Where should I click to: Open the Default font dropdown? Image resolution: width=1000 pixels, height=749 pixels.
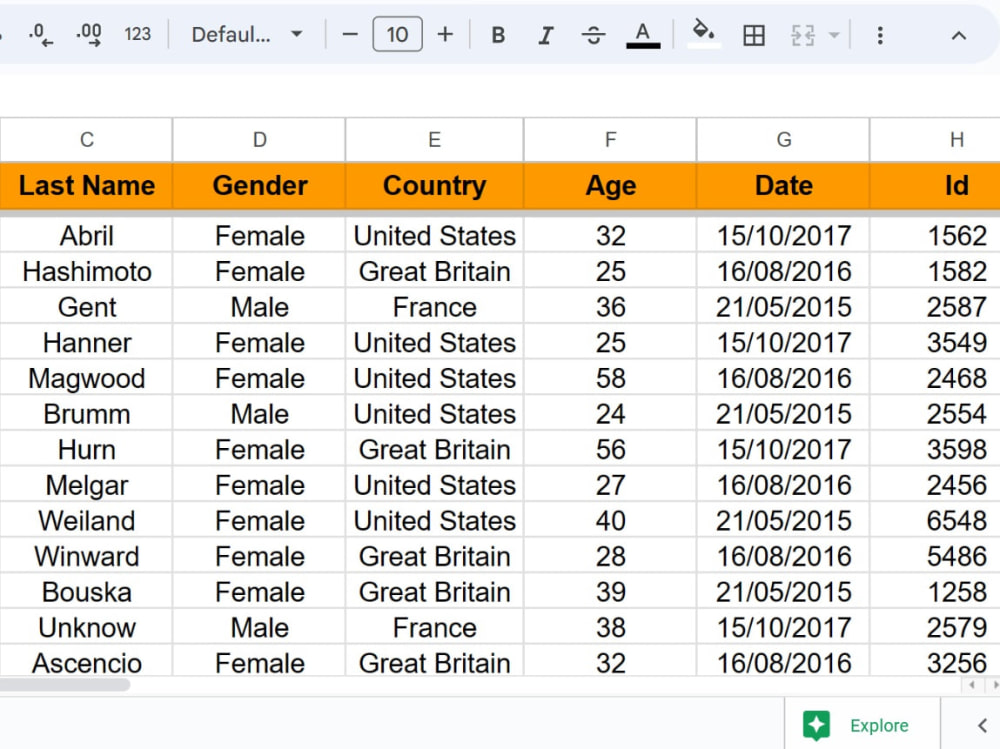pyautogui.click(x=247, y=34)
